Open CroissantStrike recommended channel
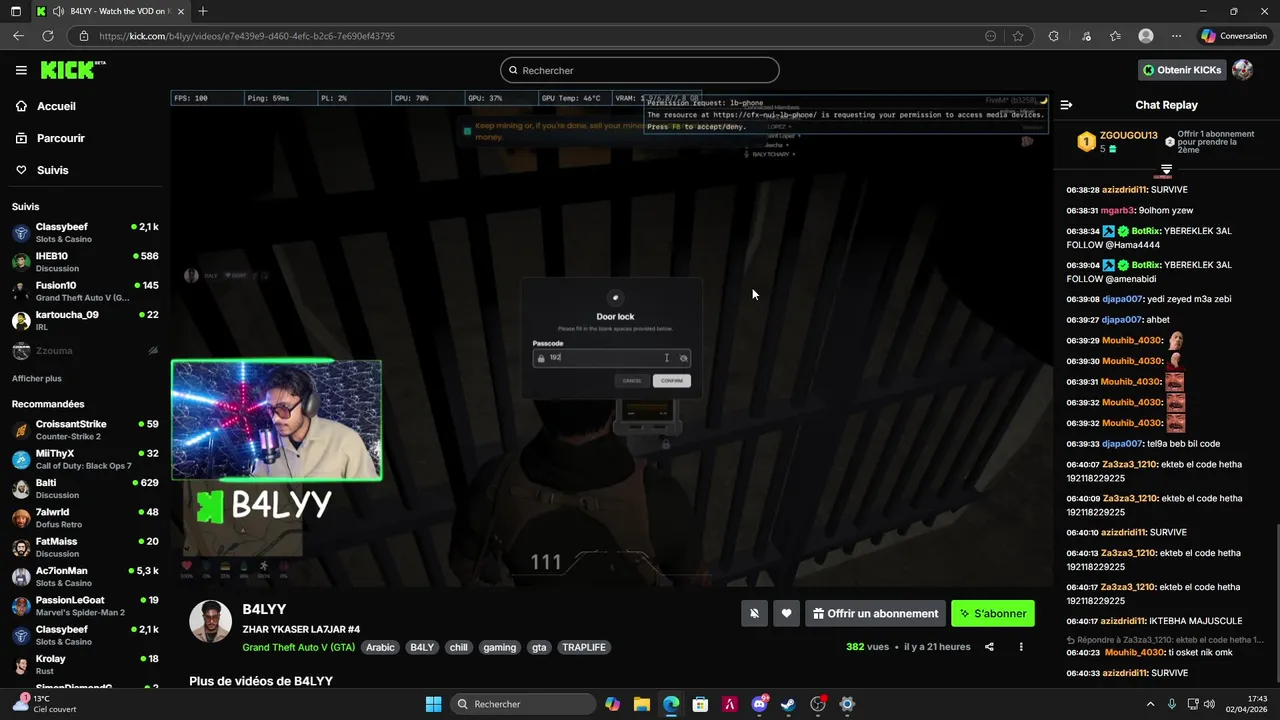This screenshot has width=1280, height=720. (85, 430)
